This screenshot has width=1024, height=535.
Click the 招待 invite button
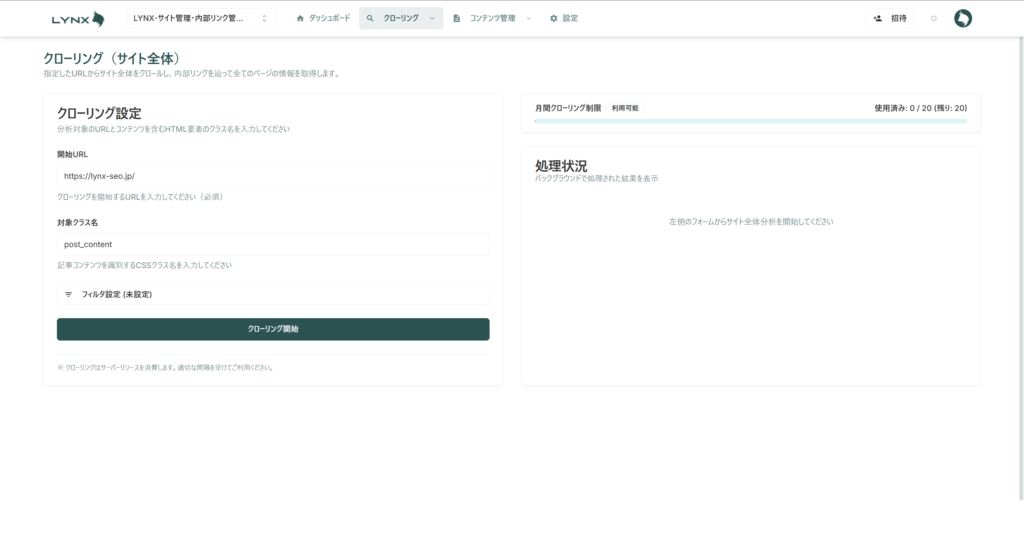tap(889, 18)
